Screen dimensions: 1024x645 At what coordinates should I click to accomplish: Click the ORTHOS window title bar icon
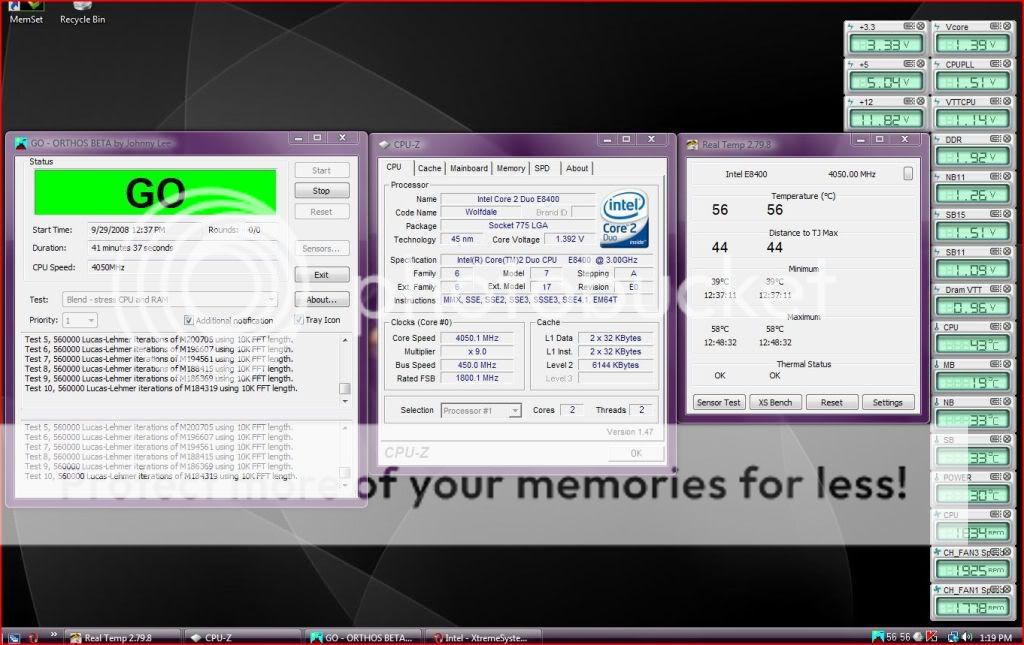tap(21, 143)
